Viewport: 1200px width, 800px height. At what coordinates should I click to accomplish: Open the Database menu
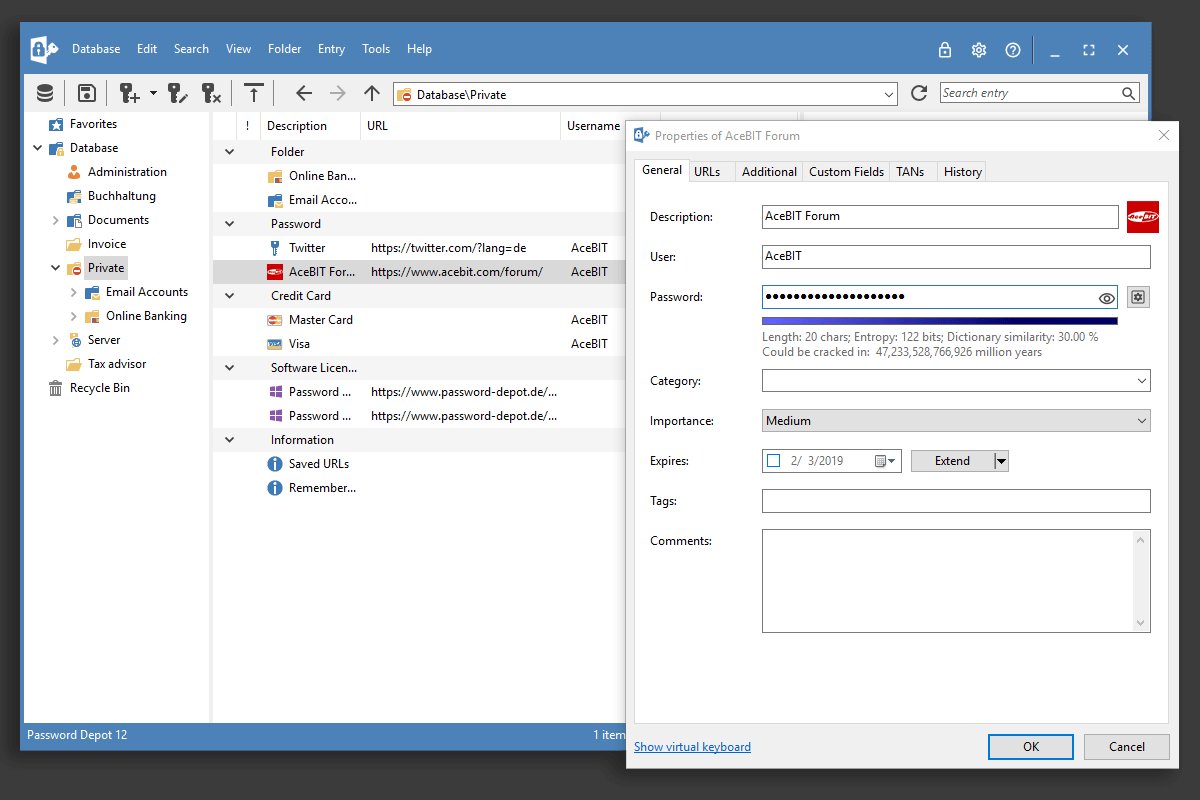pyautogui.click(x=96, y=49)
